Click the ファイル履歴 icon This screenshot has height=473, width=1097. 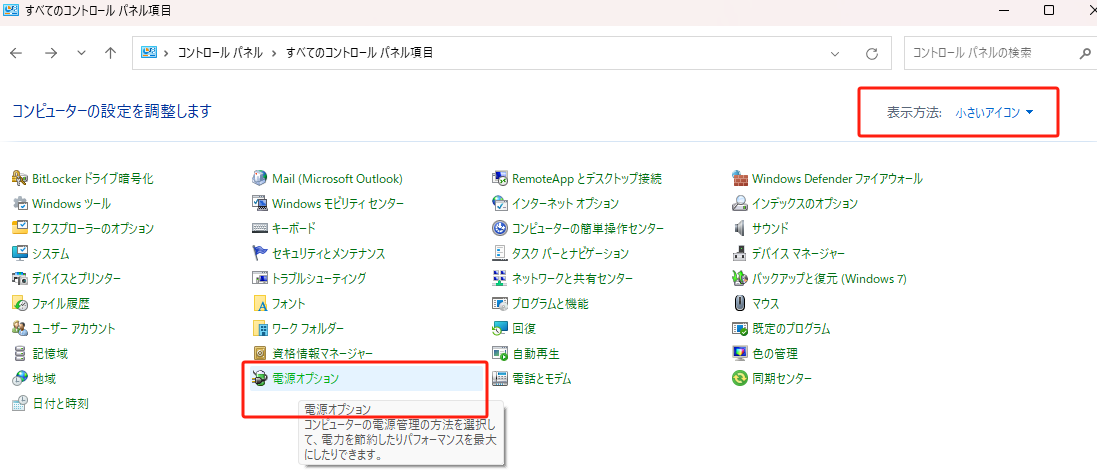click(x=20, y=304)
